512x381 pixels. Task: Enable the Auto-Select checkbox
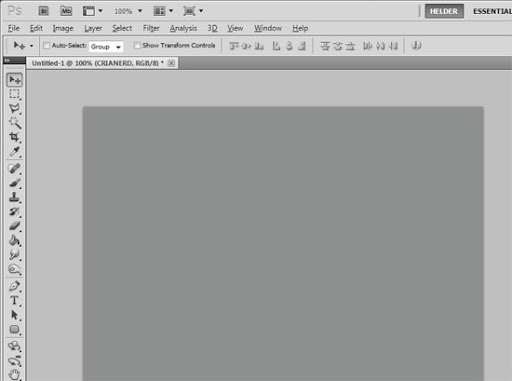pos(47,45)
